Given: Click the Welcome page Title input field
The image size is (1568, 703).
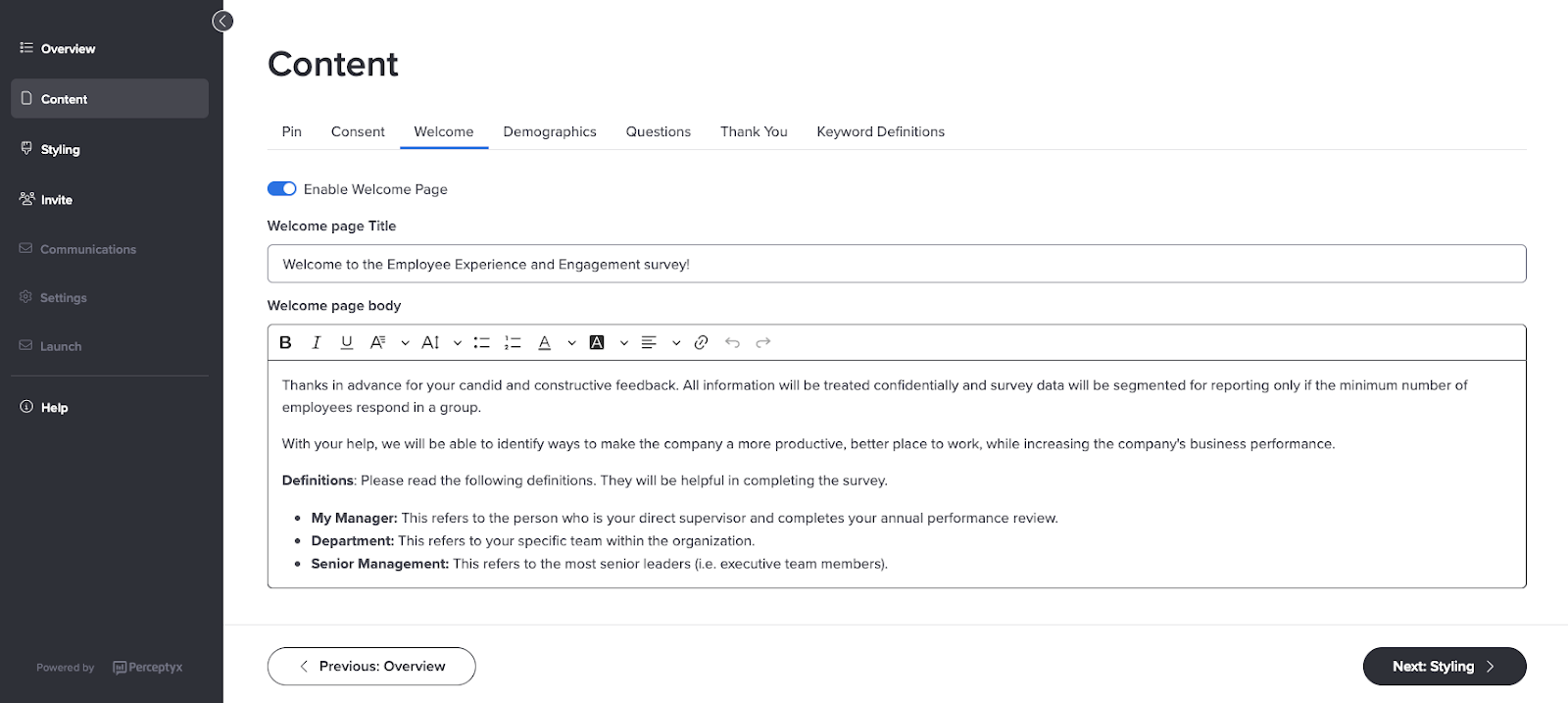Looking at the screenshot, I should click(897, 264).
